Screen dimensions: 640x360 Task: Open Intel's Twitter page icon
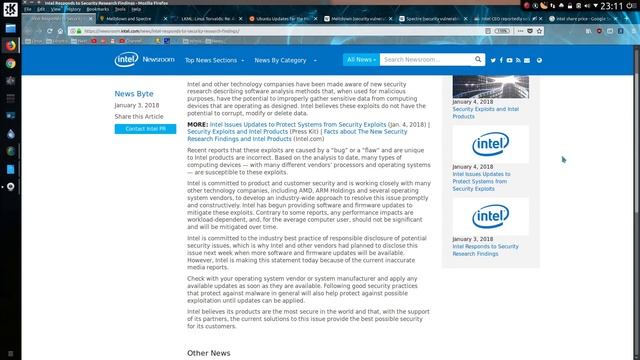pyautogui.click(x=493, y=60)
